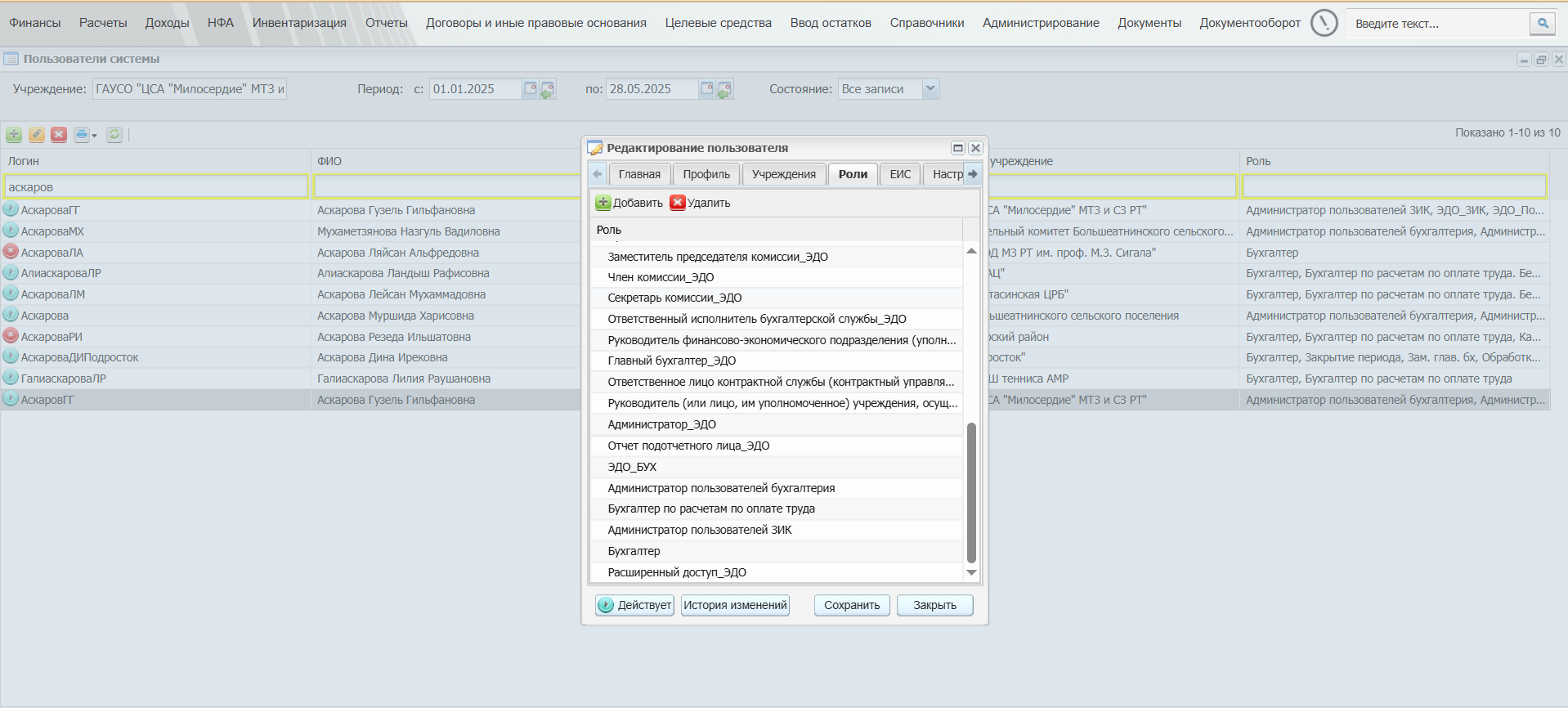
Task: Click the status icon of the АскароваЛМ row
Action: (x=11, y=294)
